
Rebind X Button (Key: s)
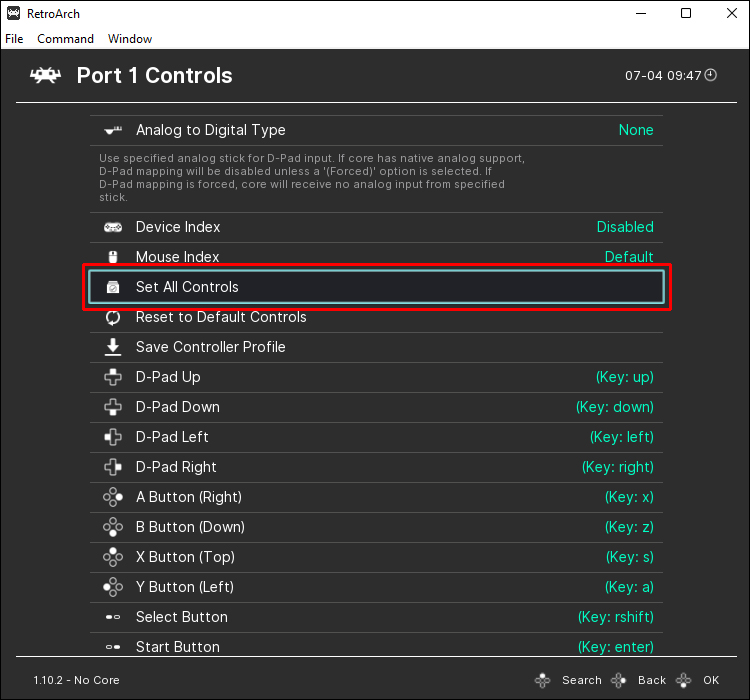376,557
